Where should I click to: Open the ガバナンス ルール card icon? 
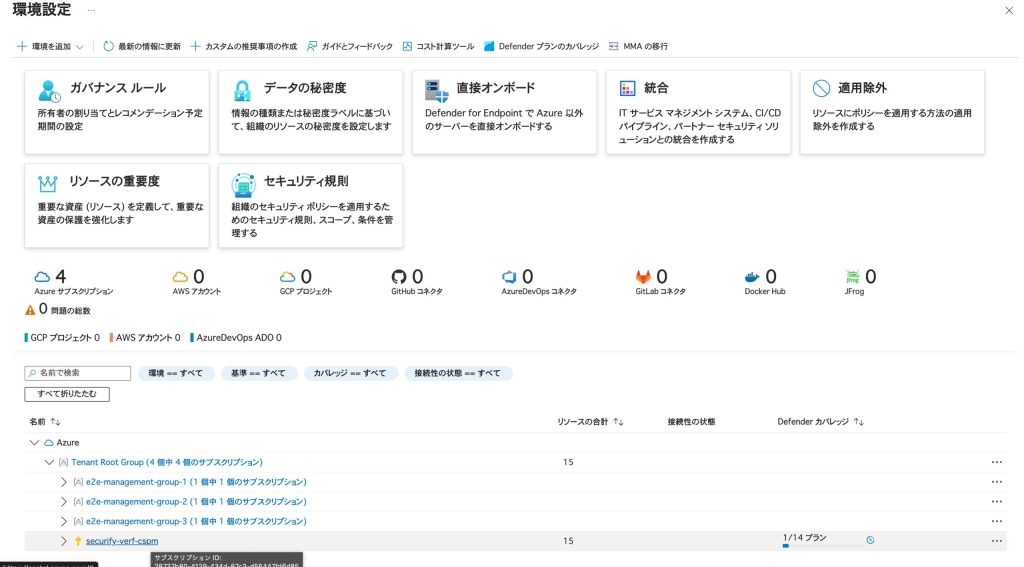coord(49,89)
